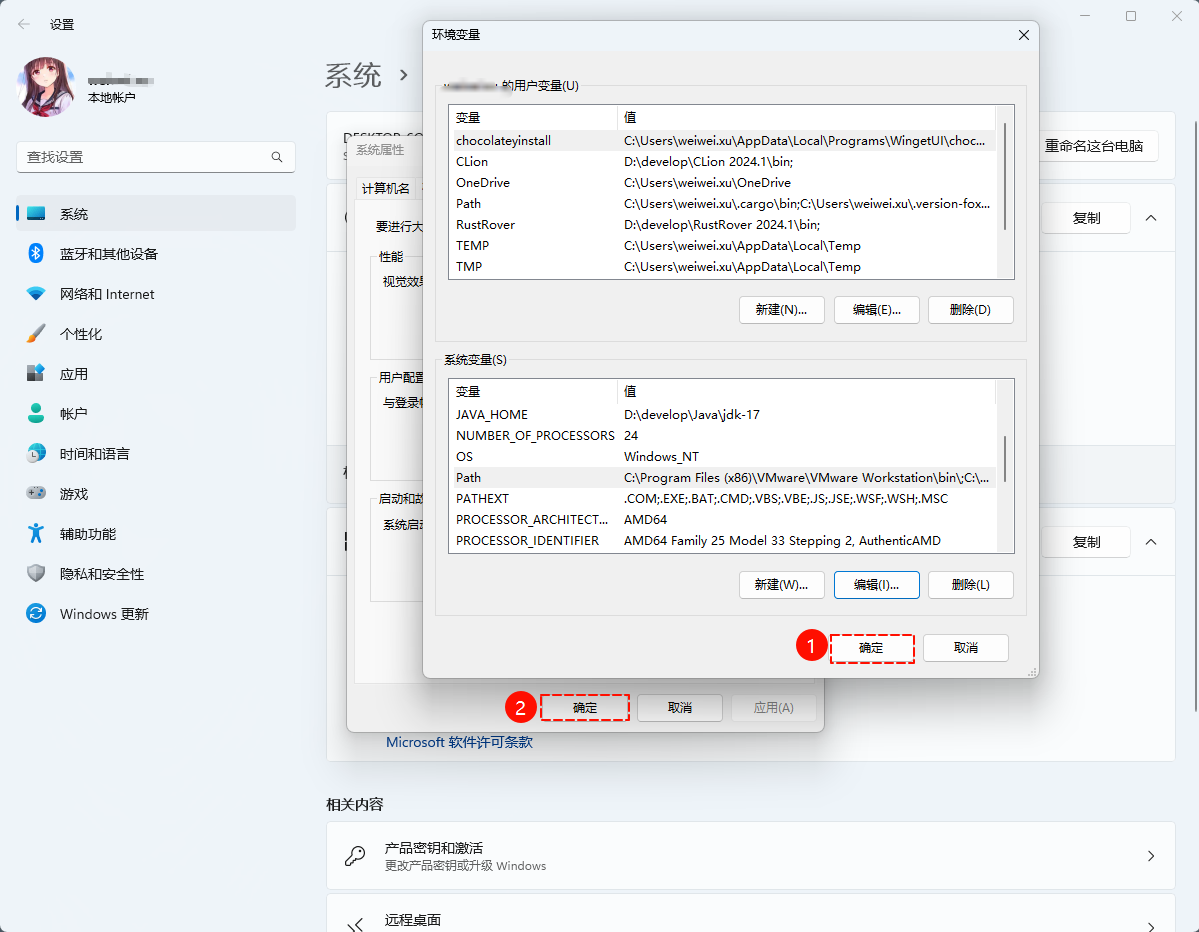Image resolution: width=1199 pixels, height=932 pixels.
Task: Open Windows 更新 refresh icon
Action: [x=36, y=614]
